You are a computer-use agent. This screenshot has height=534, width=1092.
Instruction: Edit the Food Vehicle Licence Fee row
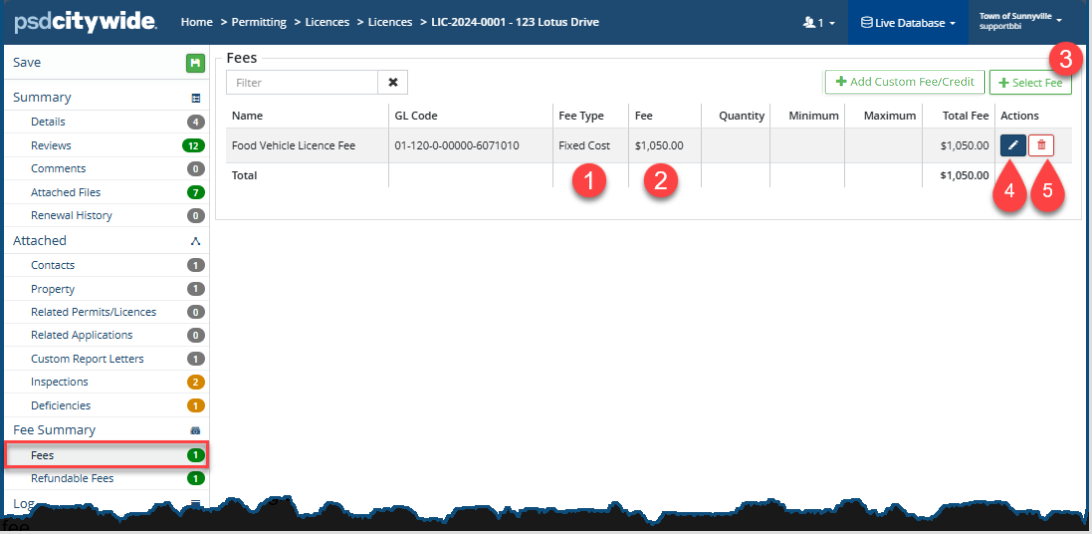1013,146
